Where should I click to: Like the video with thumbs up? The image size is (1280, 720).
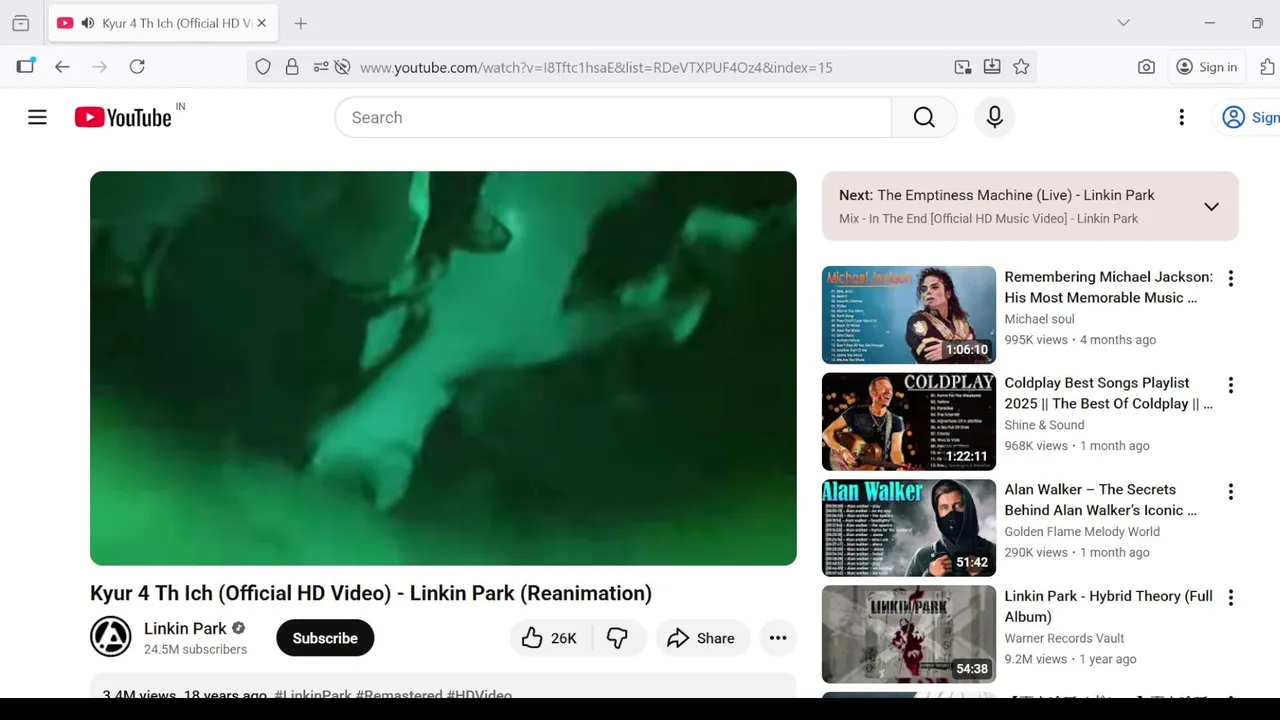click(x=549, y=638)
